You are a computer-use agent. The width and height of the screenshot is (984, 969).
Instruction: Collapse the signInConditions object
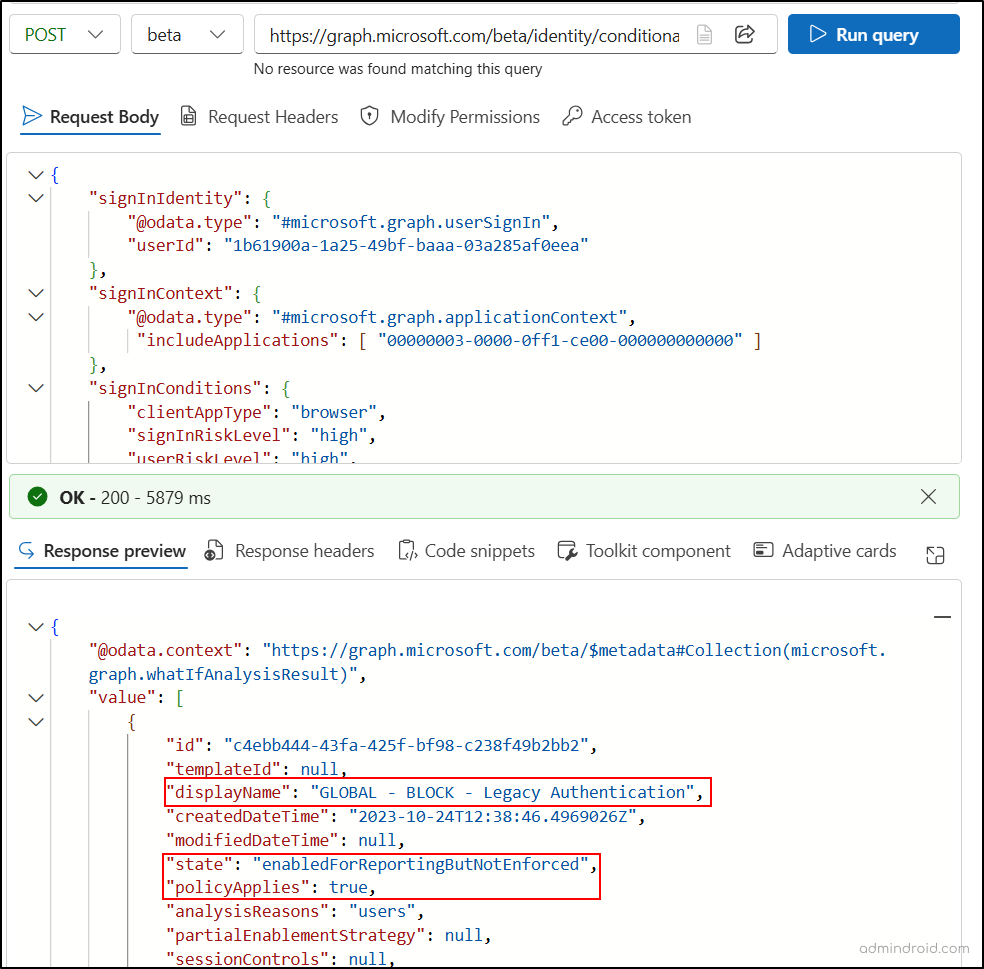36,388
